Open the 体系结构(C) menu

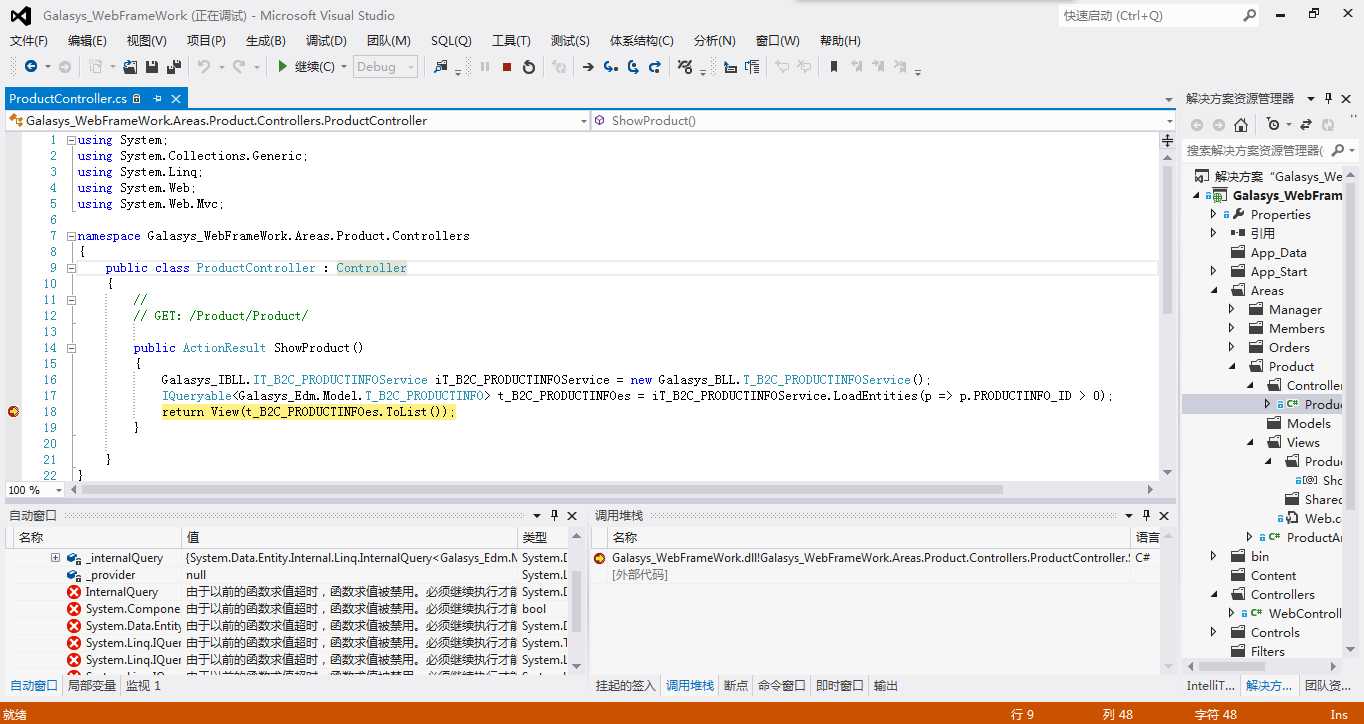[x=642, y=41]
